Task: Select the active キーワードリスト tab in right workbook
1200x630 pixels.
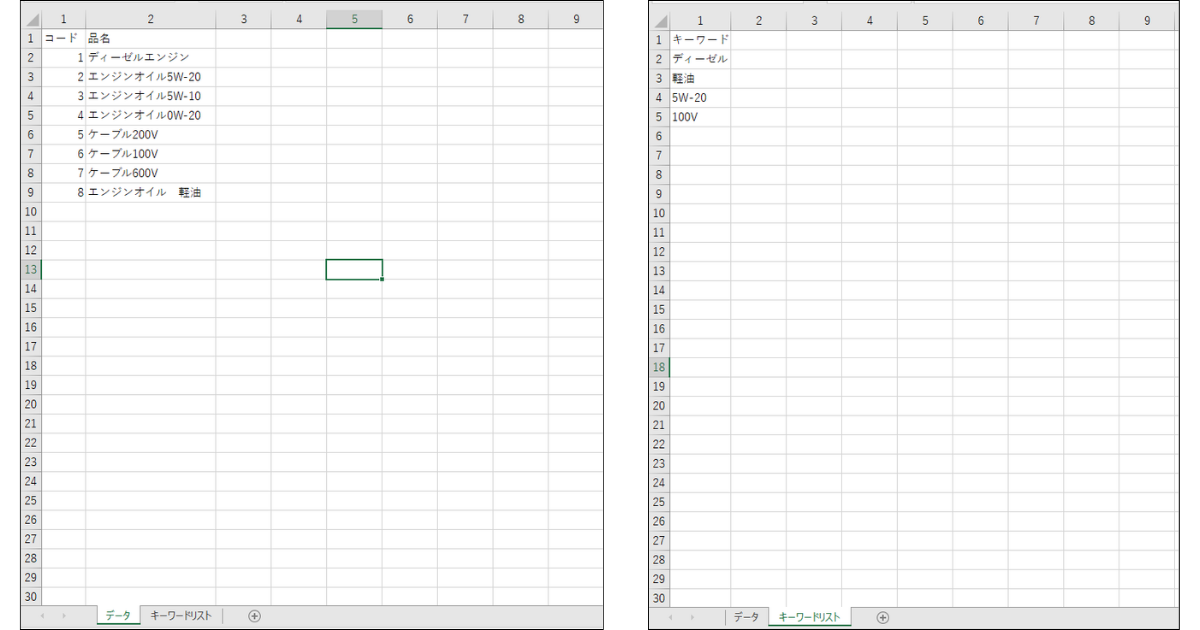Action: click(x=809, y=617)
